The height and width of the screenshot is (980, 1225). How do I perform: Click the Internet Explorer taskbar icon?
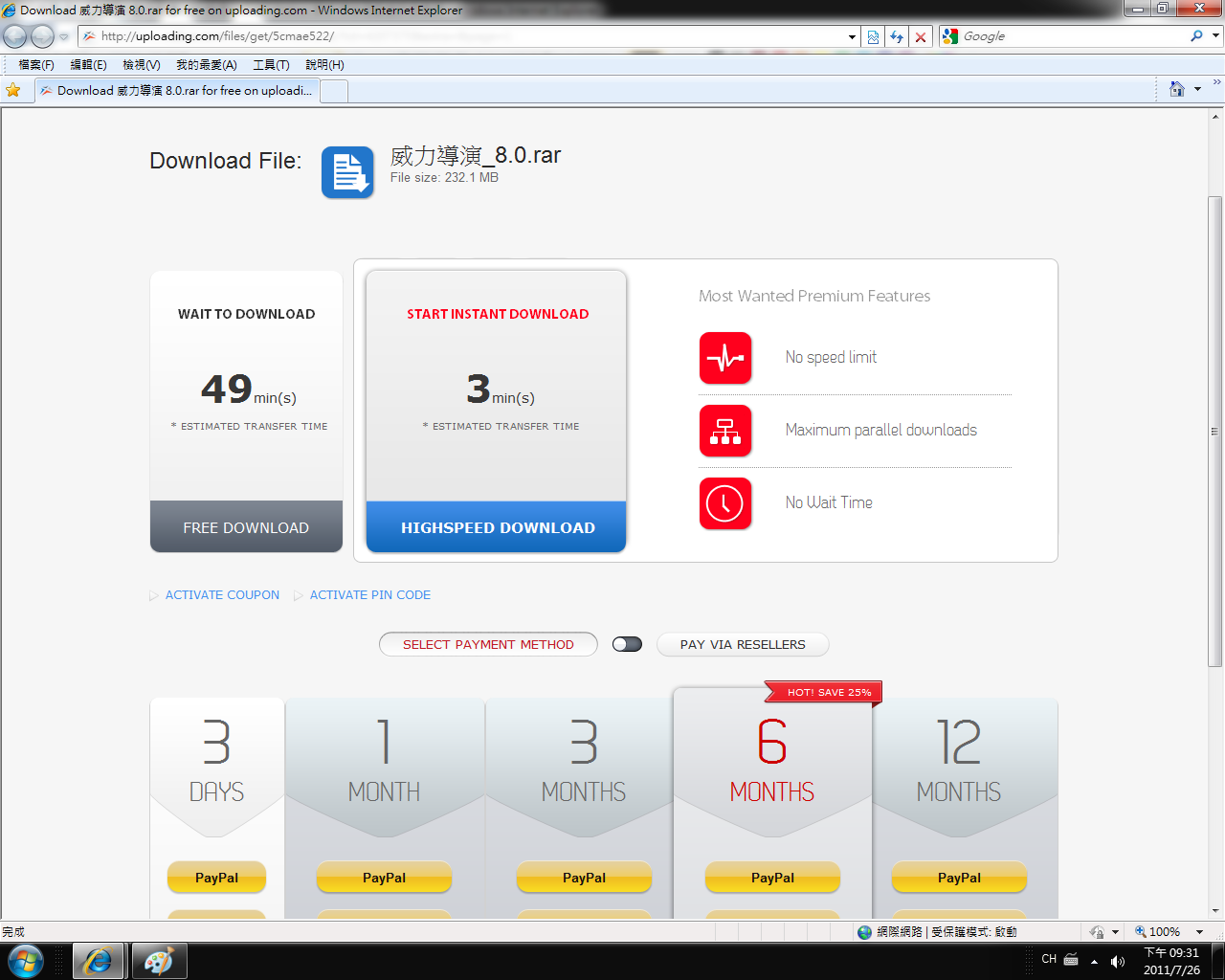click(x=98, y=961)
